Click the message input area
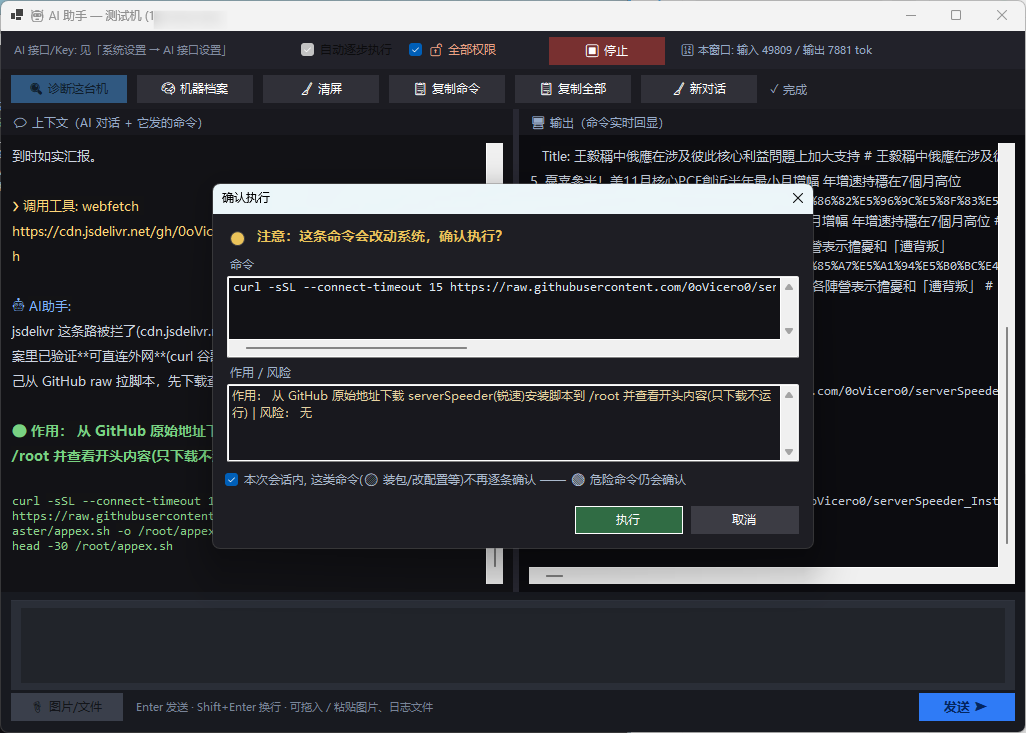Screen dimensions: 1026x733 pyautogui.click(x=513, y=645)
